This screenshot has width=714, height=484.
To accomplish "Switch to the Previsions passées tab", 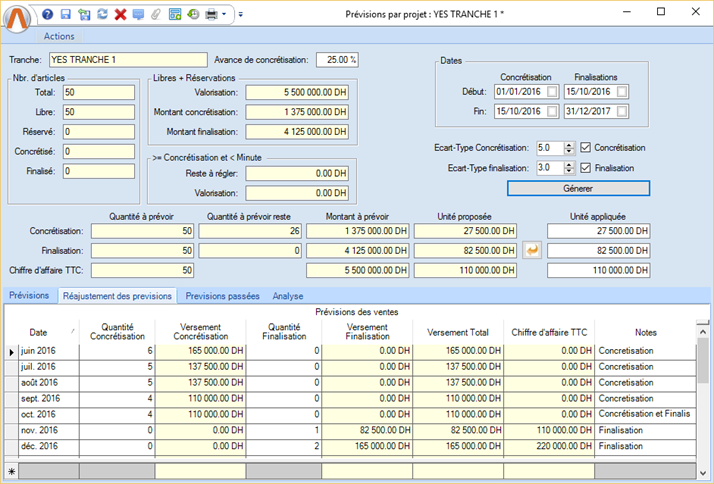I will point(222,296).
